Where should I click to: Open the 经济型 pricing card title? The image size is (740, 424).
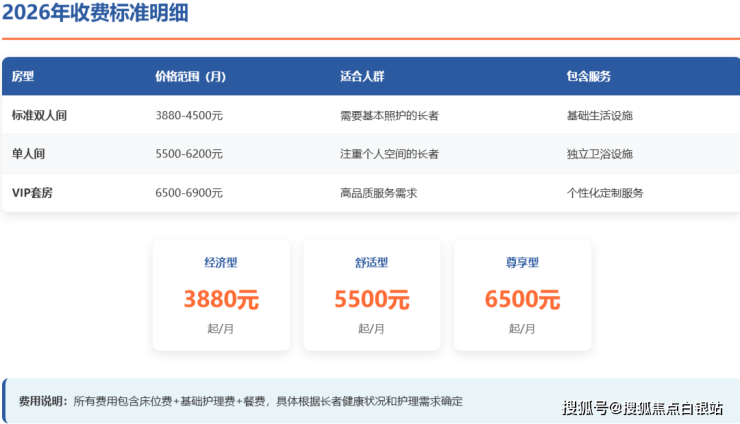coord(221,263)
